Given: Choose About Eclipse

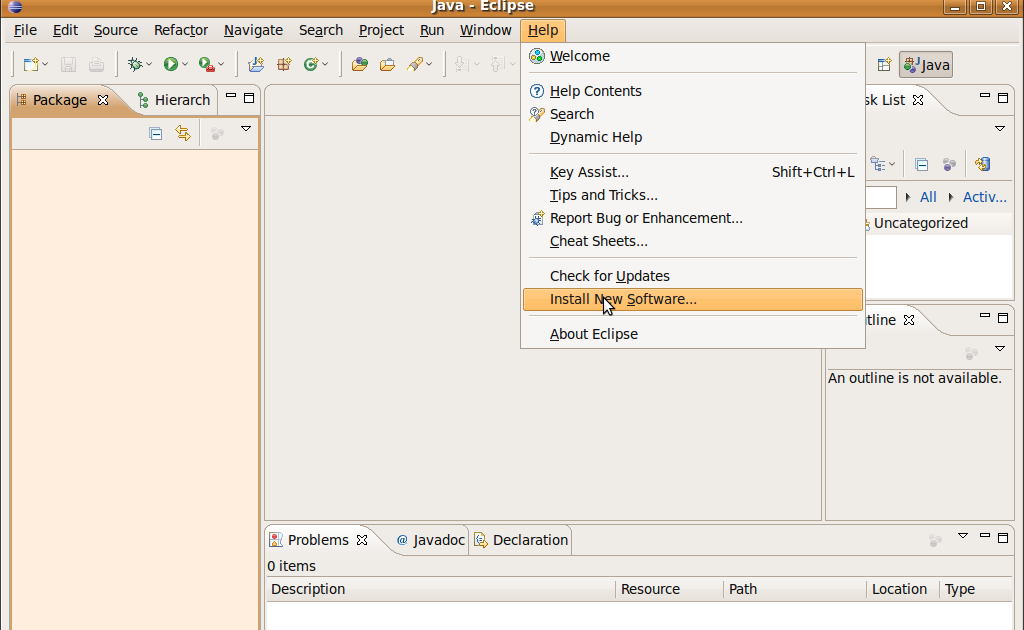Looking at the screenshot, I should [693, 334].
